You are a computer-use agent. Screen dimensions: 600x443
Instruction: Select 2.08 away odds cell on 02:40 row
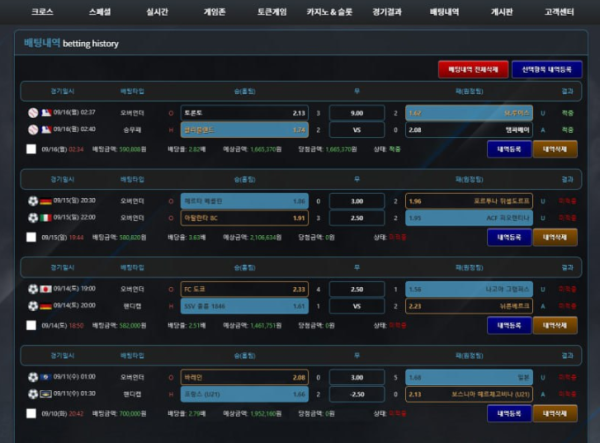(x=469, y=130)
